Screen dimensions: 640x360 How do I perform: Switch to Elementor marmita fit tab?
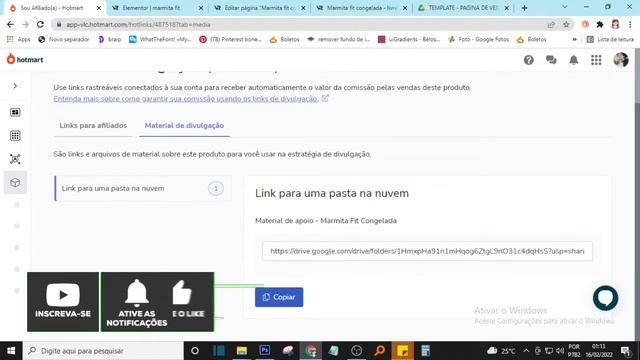pyautogui.click(x=158, y=8)
